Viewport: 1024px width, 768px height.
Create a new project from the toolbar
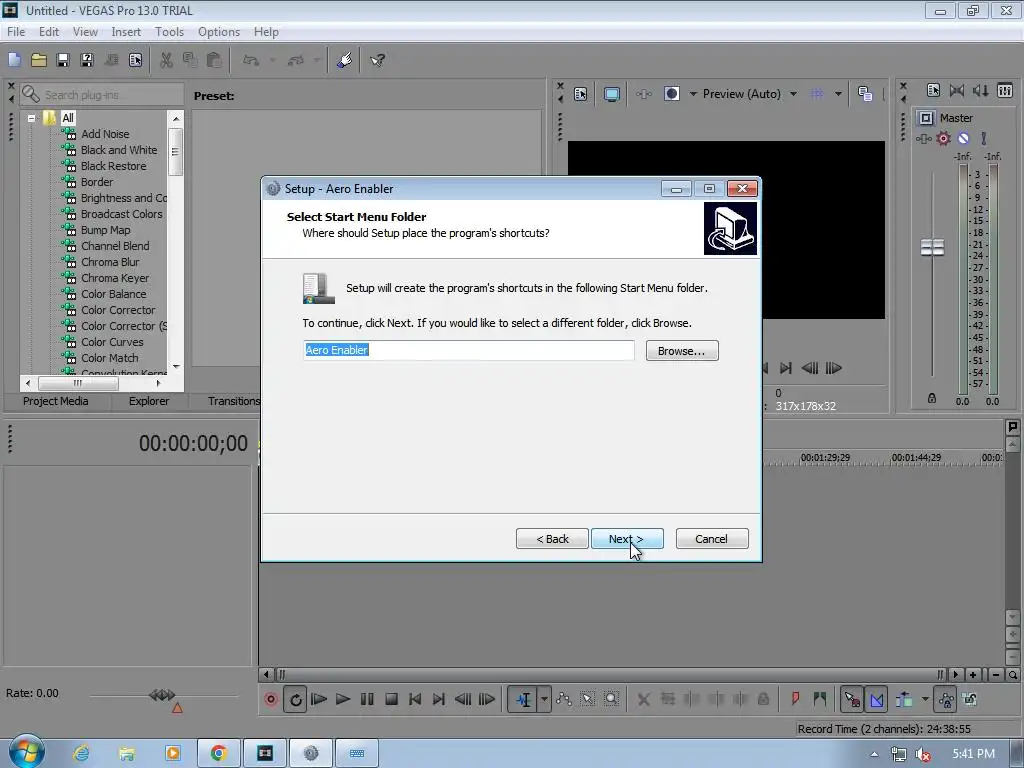click(14, 60)
